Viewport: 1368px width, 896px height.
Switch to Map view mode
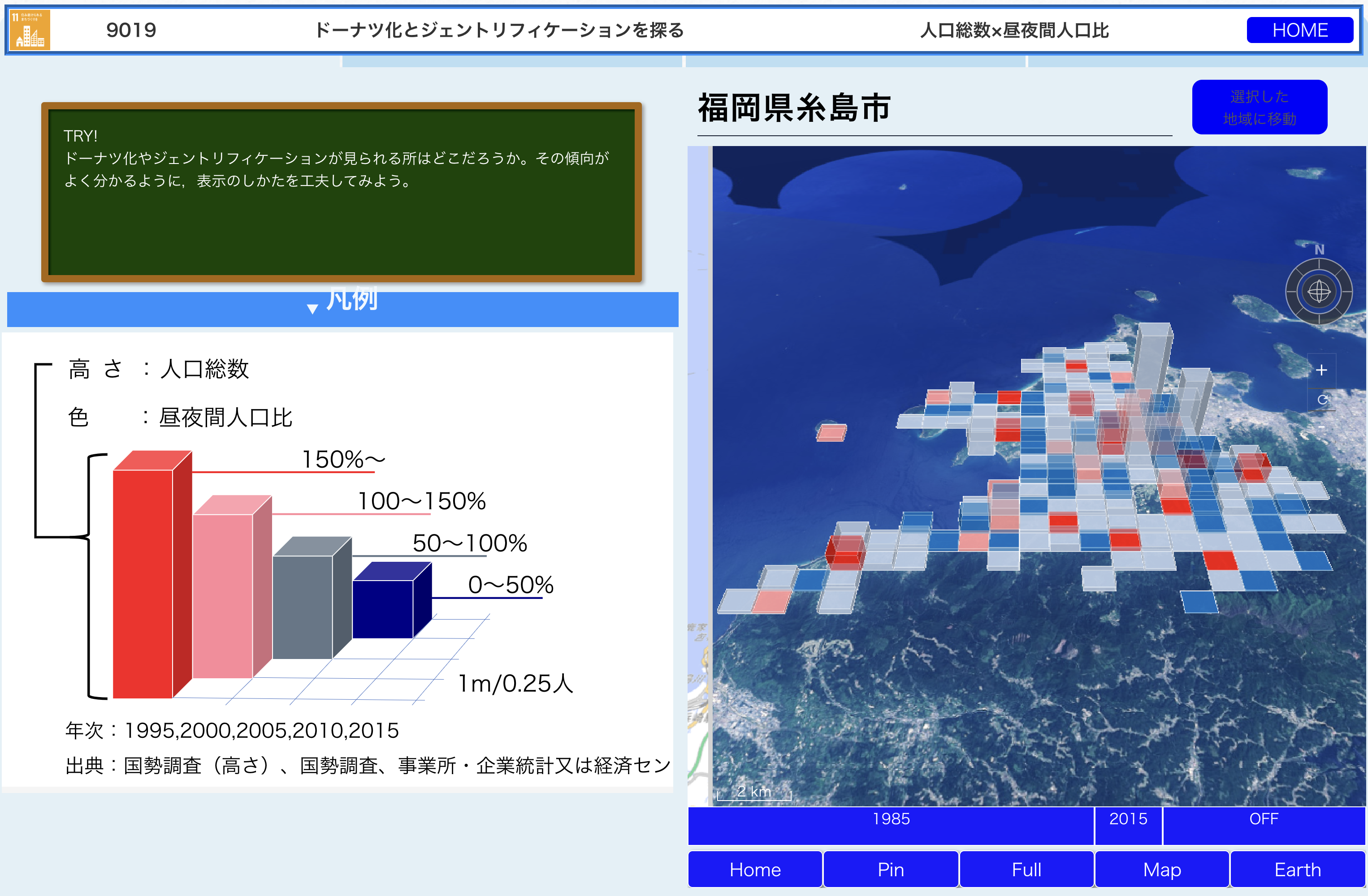(1162, 870)
